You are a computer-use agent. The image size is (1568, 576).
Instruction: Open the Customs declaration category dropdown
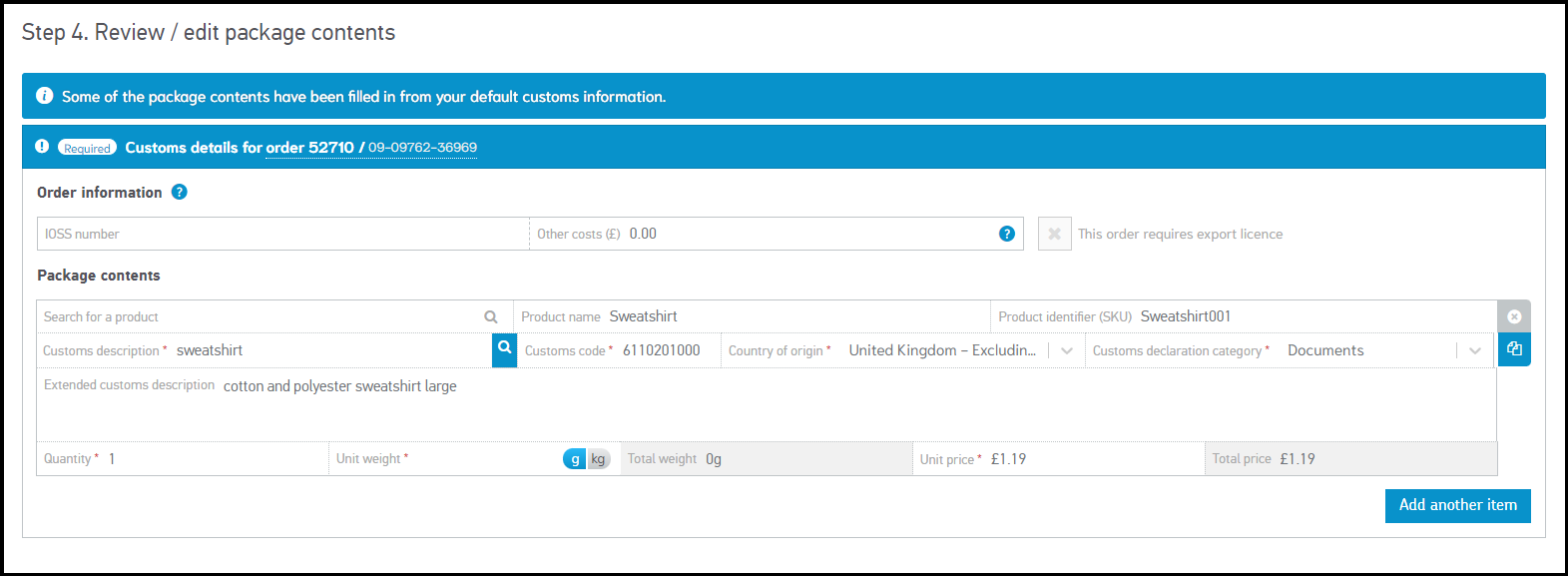(x=1474, y=350)
